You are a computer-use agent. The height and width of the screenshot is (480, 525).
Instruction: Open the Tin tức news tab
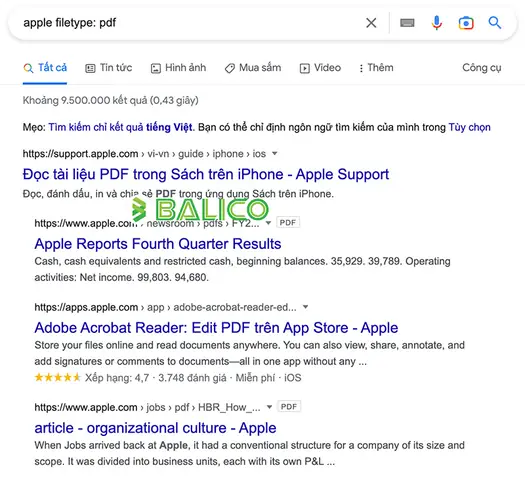[109, 68]
